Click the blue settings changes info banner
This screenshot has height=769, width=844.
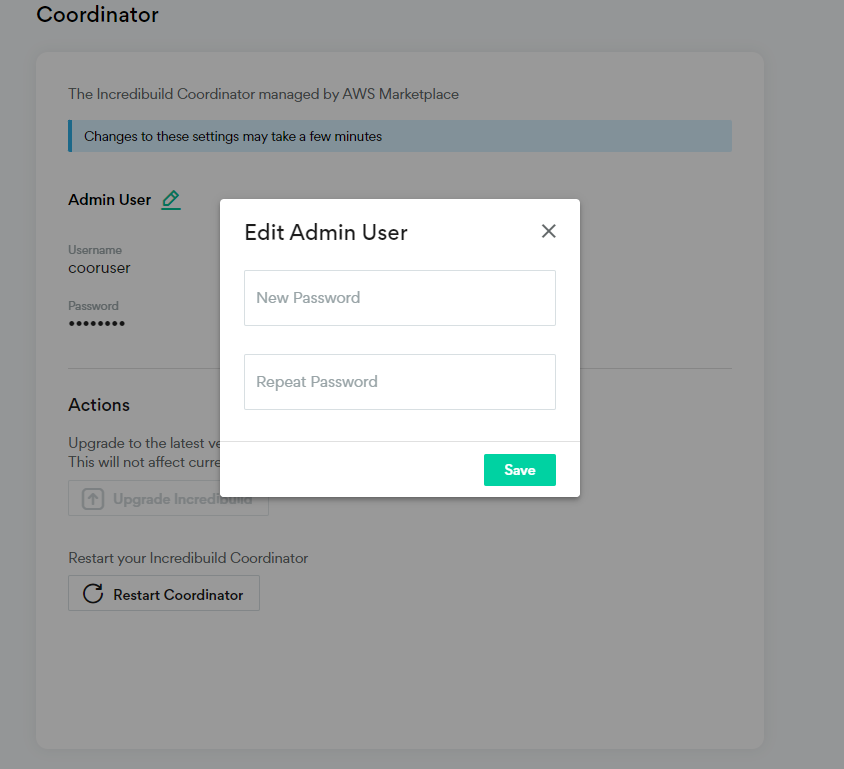(x=400, y=136)
